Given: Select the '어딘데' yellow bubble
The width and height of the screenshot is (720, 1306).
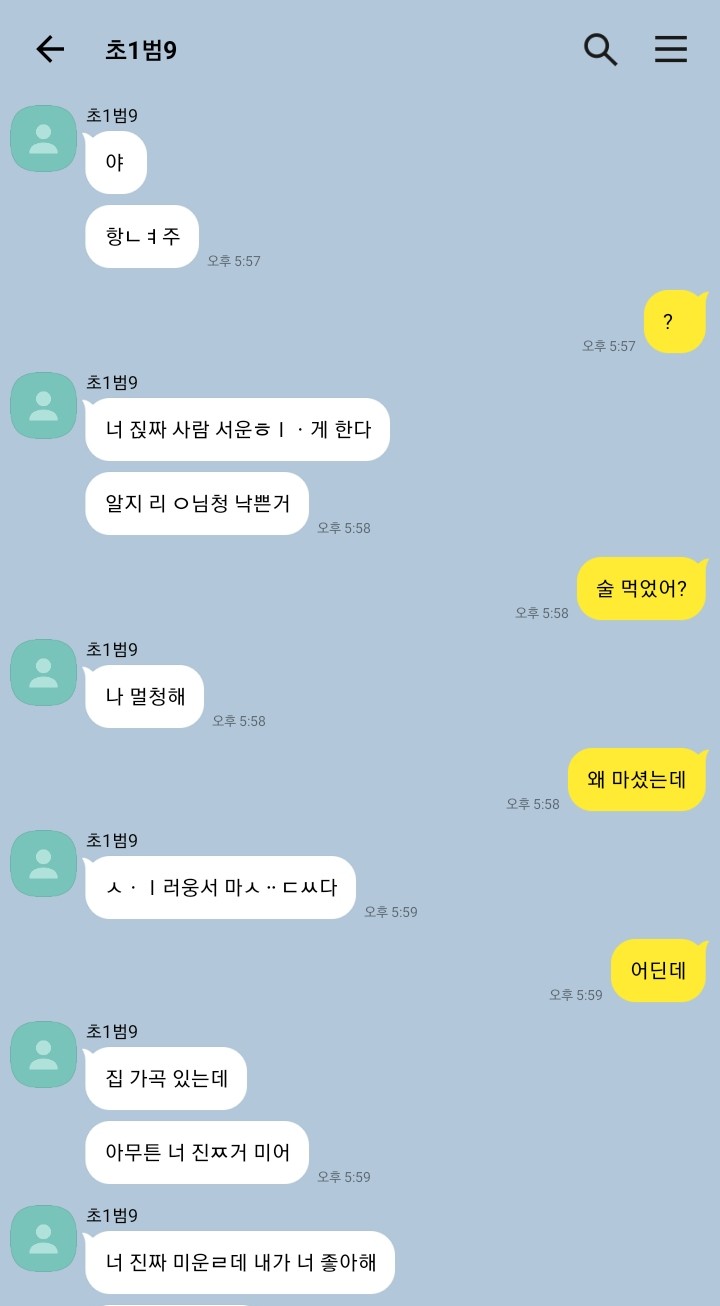Looking at the screenshot, I should click(659, 970).
